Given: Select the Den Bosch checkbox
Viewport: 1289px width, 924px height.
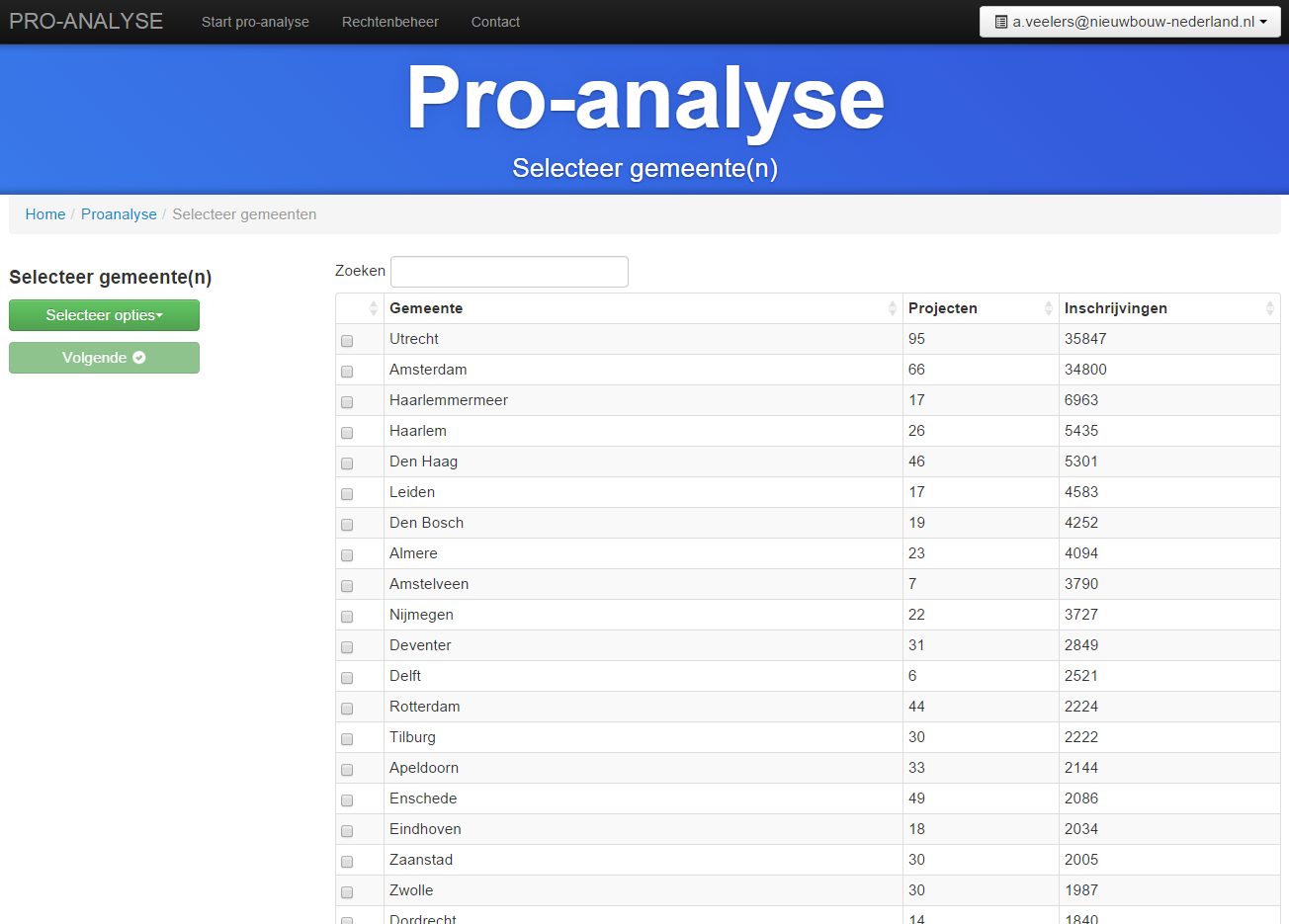Looking at the screenshot, I should click(x=347, y=524).
